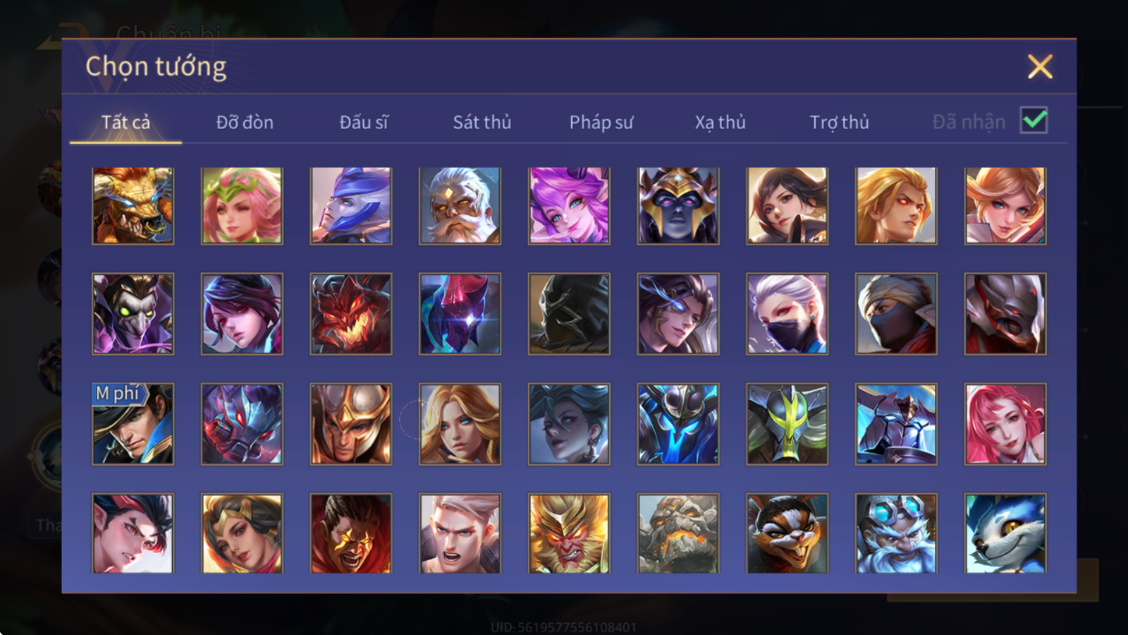Select the golden bull beast hero portrait
The width and height of the screenshot is (1128, 635).
tap(133, 206)
